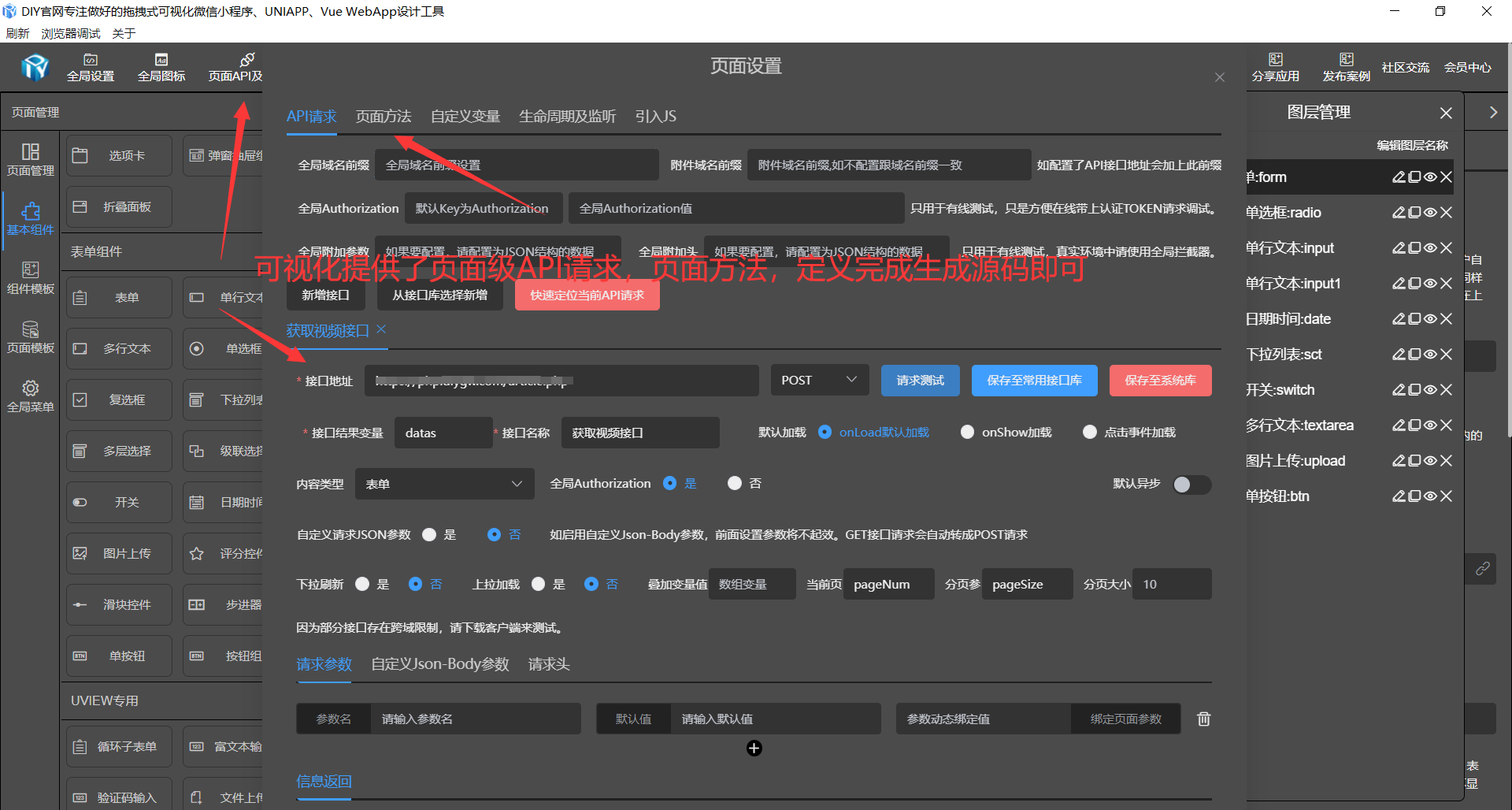Switch sidebar to 全局菜单

(31, 396)
